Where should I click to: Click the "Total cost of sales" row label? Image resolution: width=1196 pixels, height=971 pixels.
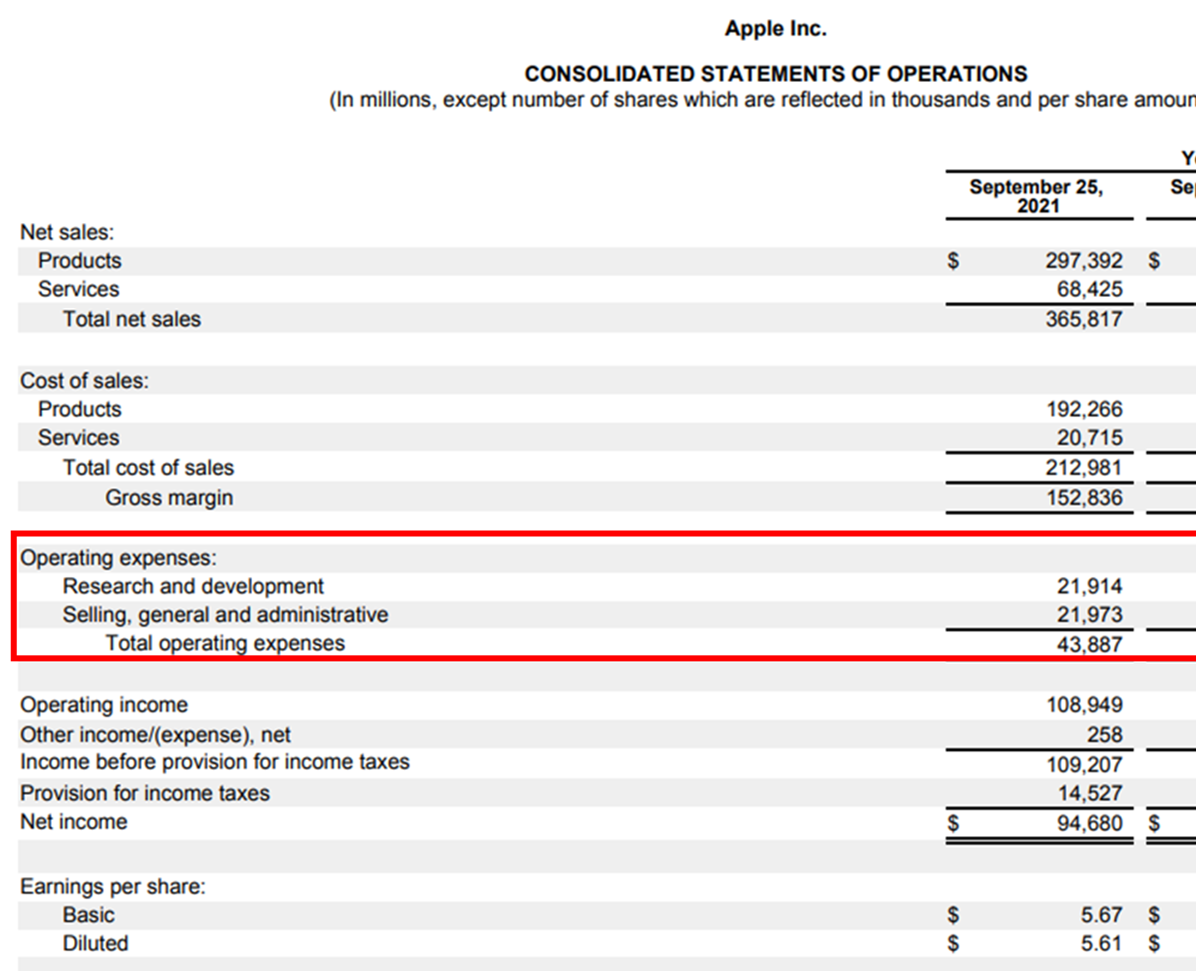click(x=149, y=468)
